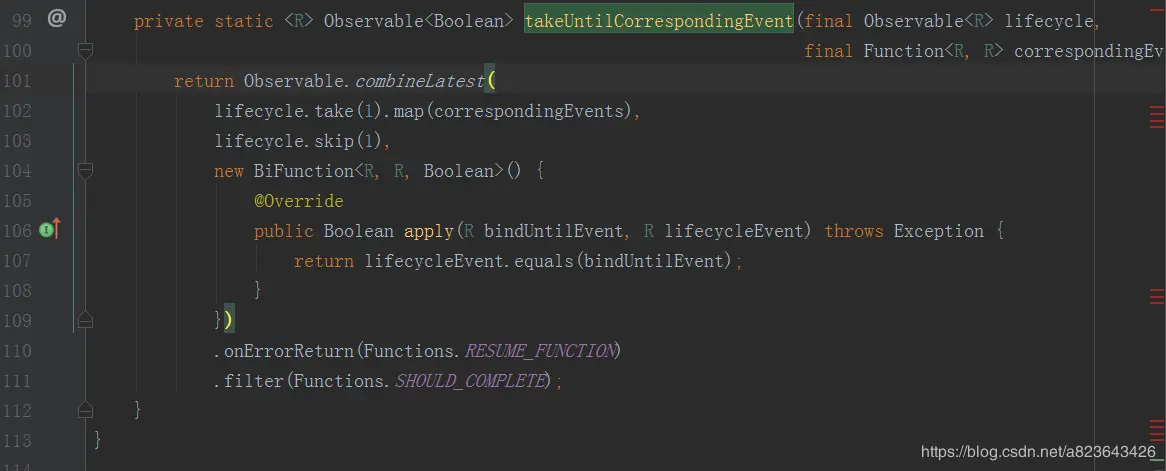
Task: Click line number 110 in the gutter
Action: click(x=17, y=350)
